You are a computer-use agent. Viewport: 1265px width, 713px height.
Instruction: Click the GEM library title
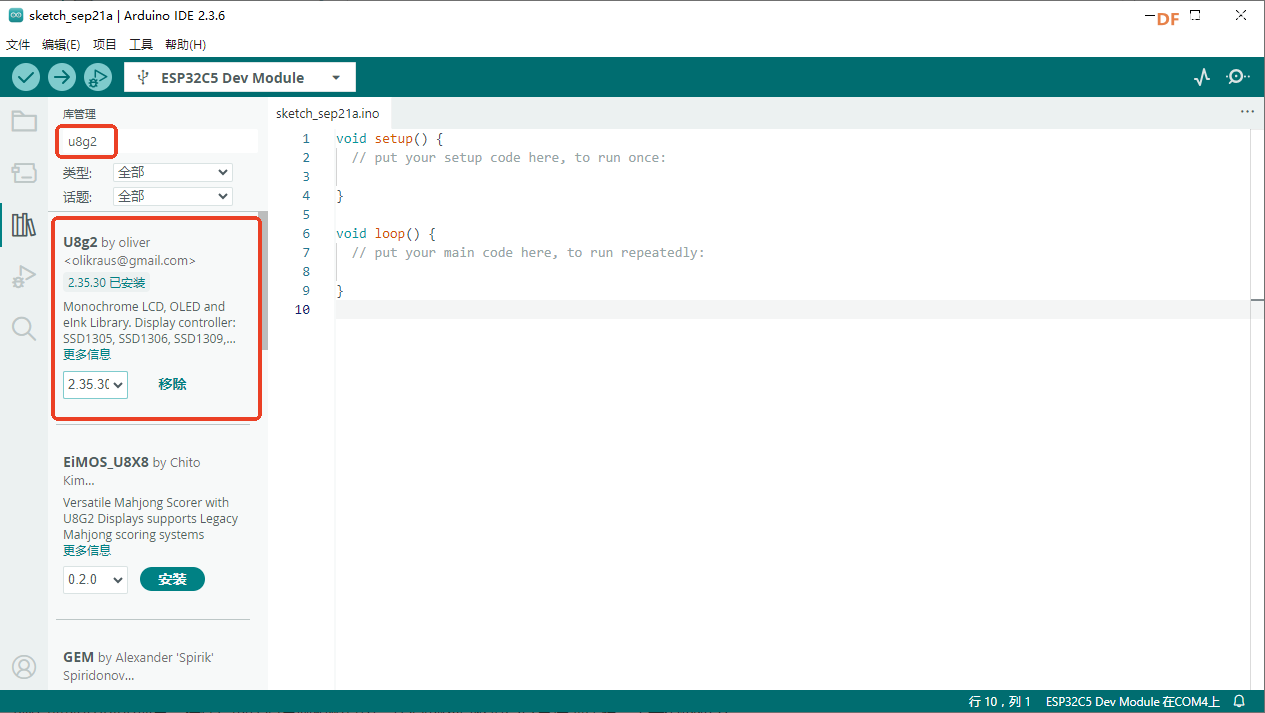(x=78, y=657)
